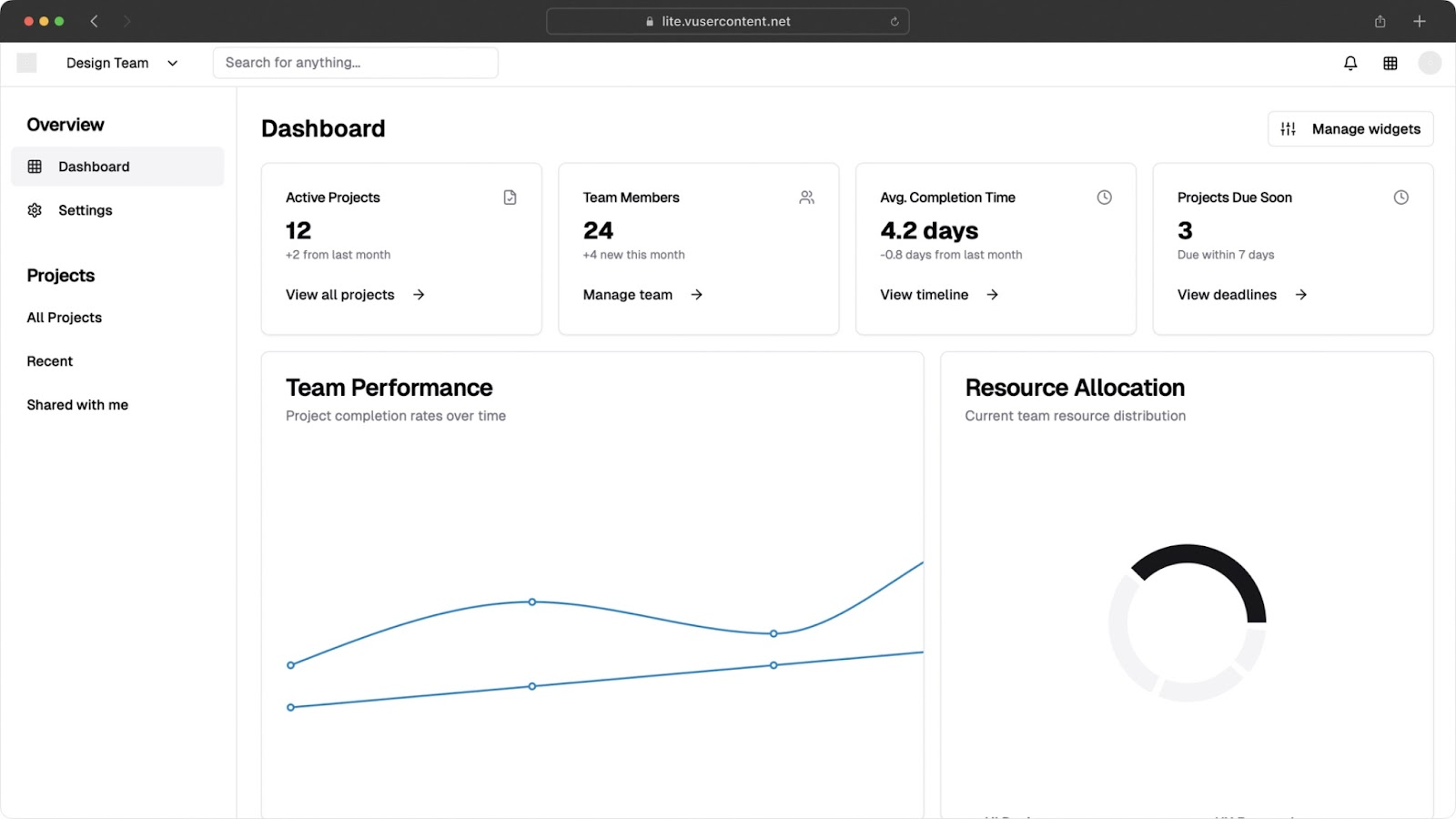This screenshot has width=1456, height=819.
Task: Click the Manage widgets button
Action: click(x=1350, y=129)
